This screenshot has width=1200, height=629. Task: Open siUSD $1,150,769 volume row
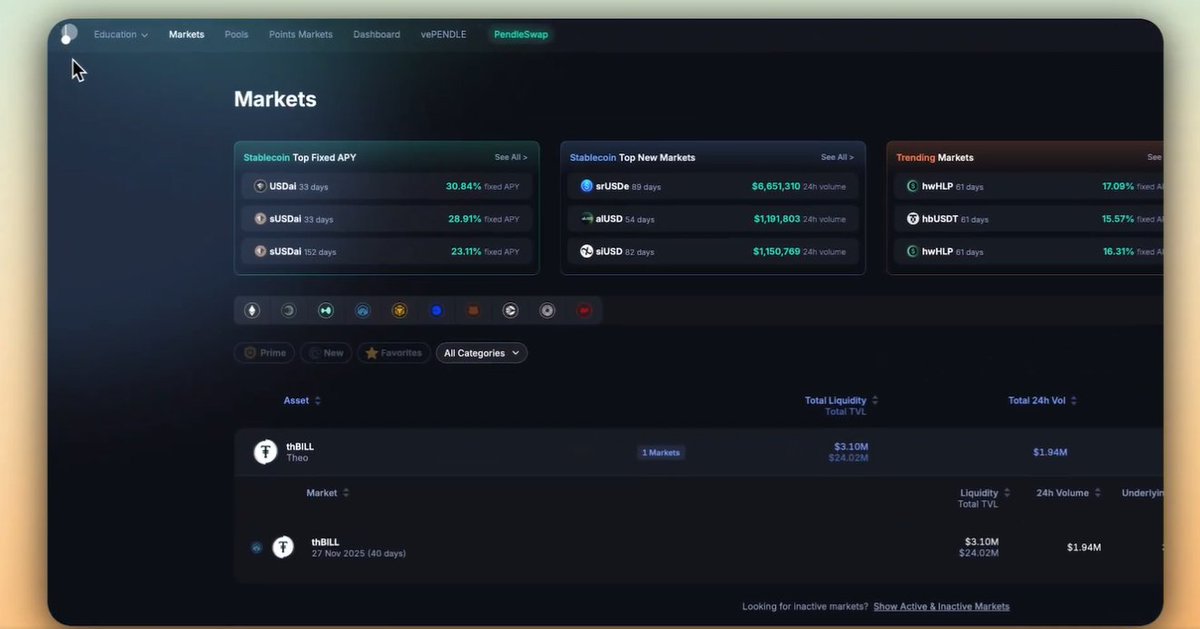point(713,251)
